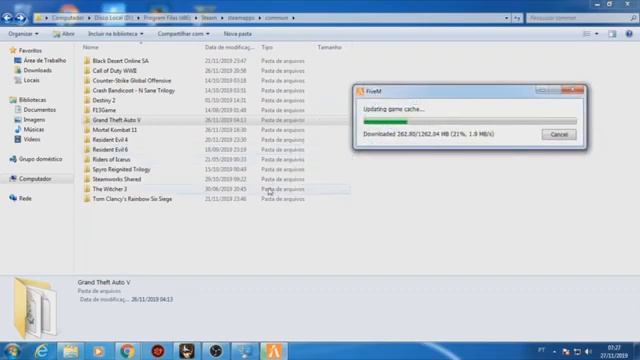
Task: Open the view options dropdown arrow
Action: pyautogui.click(x=597, y=34)
